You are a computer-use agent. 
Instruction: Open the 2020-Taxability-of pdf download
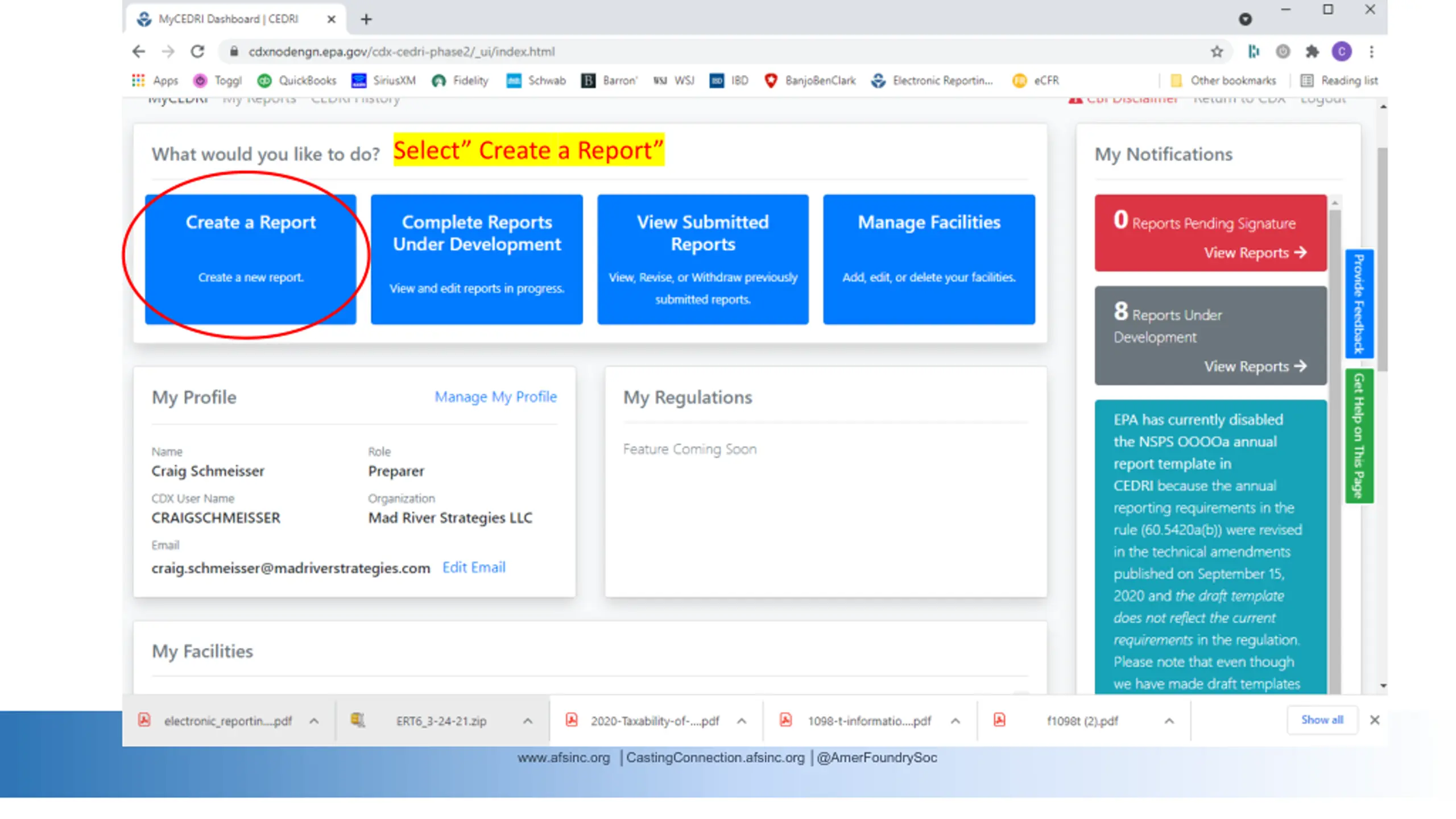654,721
